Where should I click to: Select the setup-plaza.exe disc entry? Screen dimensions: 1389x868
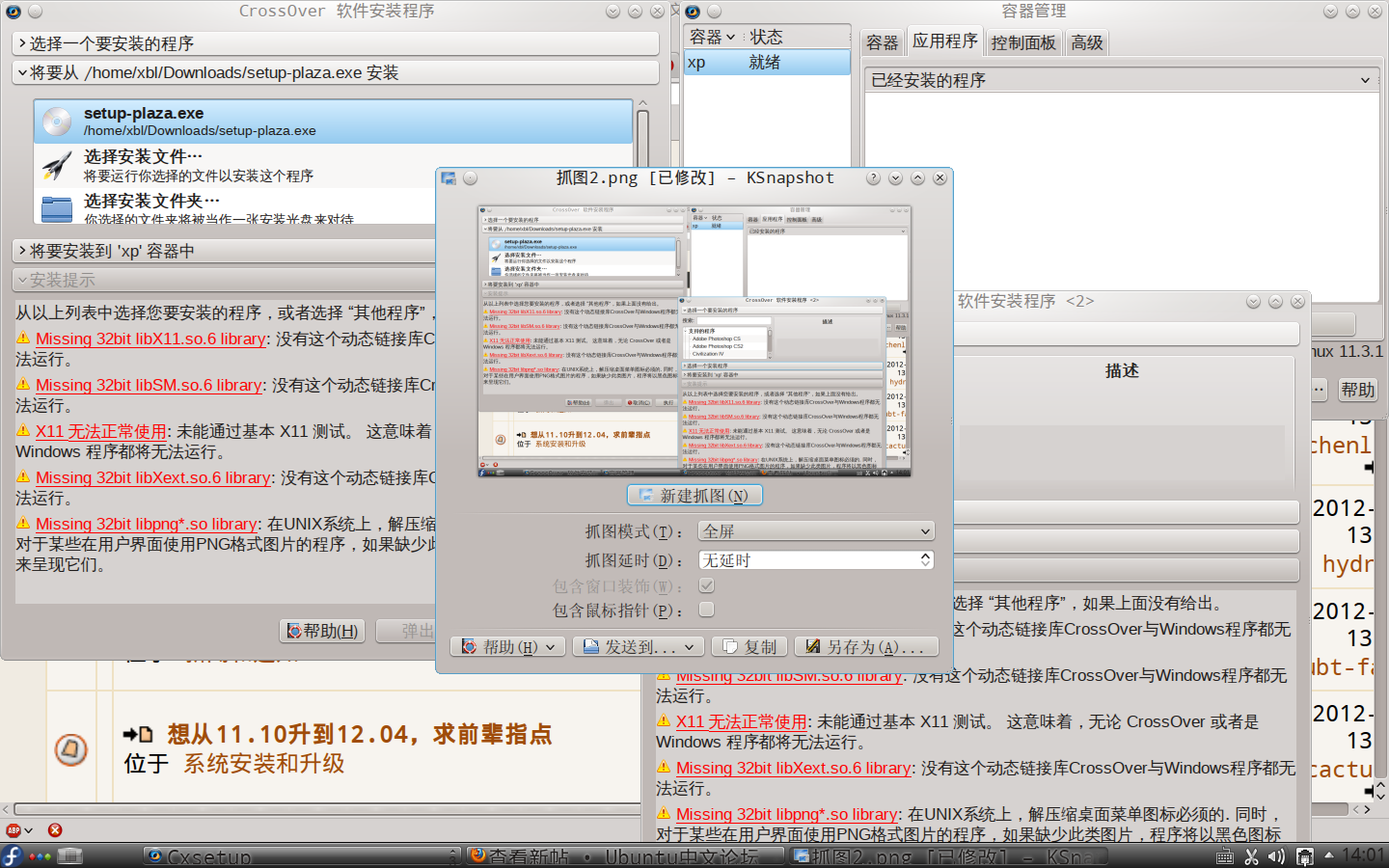(333, 122)
